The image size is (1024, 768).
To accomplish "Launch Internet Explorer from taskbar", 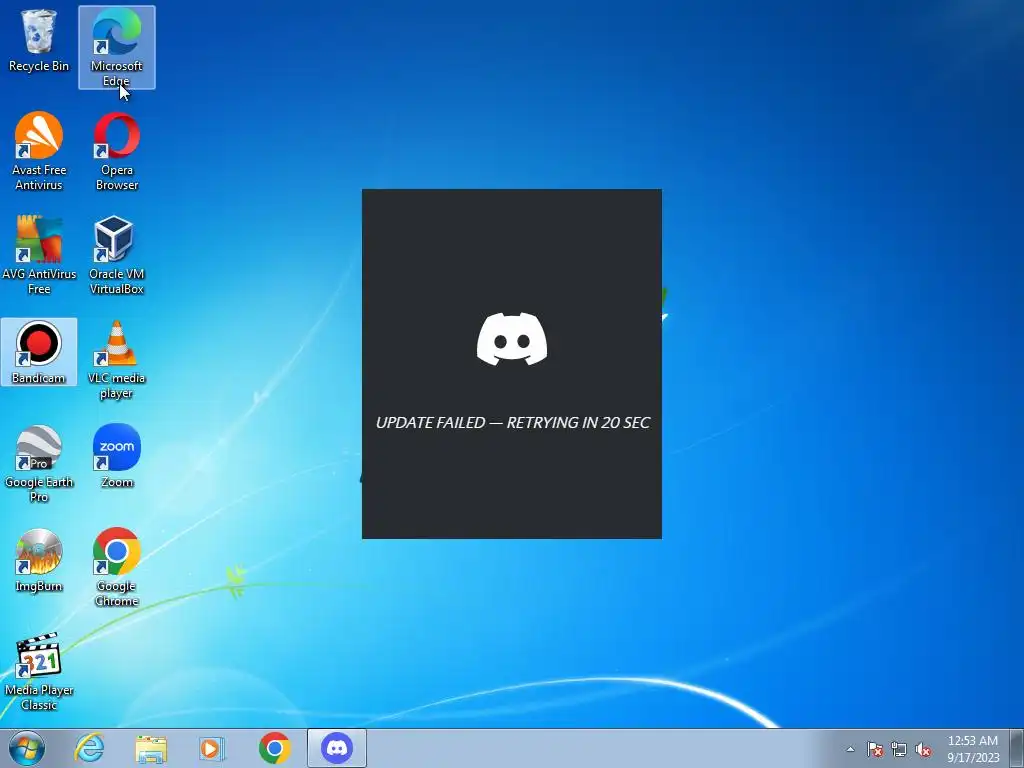I will (89, 748).
